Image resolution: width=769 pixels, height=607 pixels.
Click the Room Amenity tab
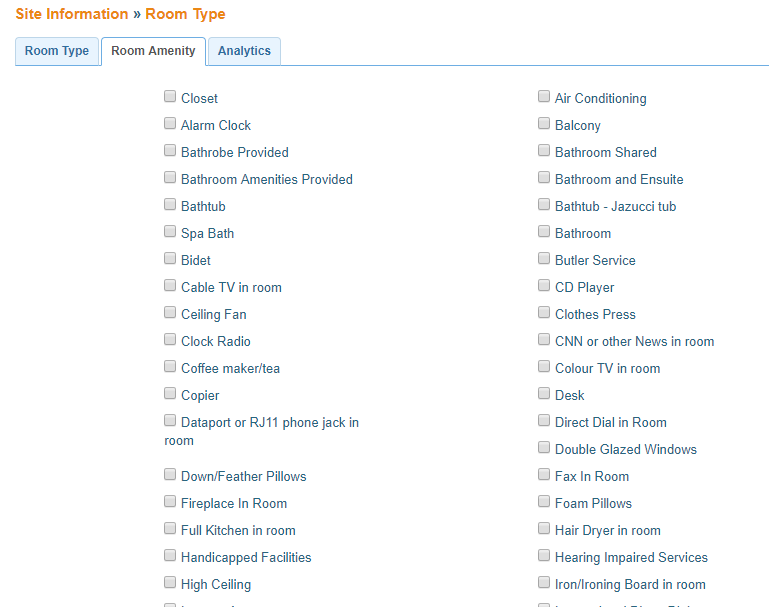(x=153, y=51)
